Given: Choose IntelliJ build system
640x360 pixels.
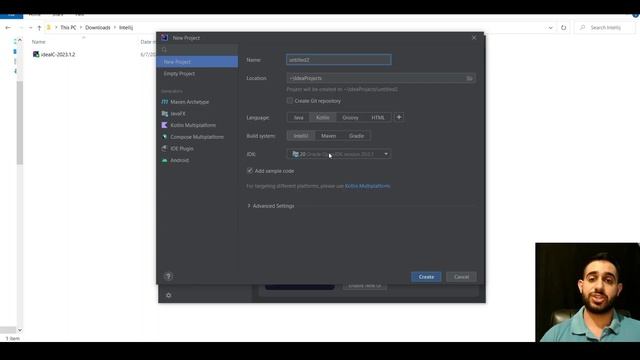Looking at the screenshot, I should 301,136.
